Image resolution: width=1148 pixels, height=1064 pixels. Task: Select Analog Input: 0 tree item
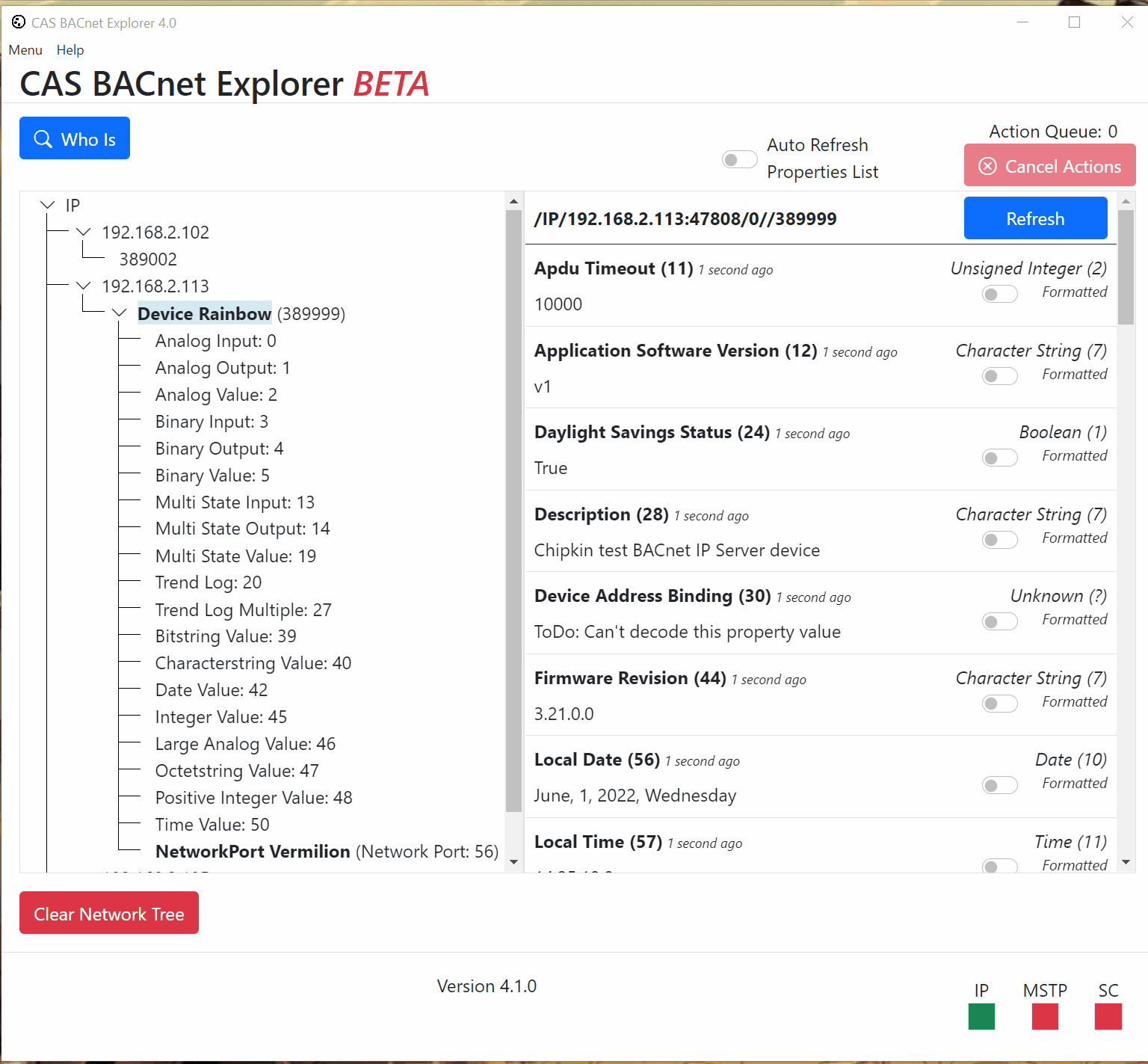pyautogui.click(x=215, y=341)
